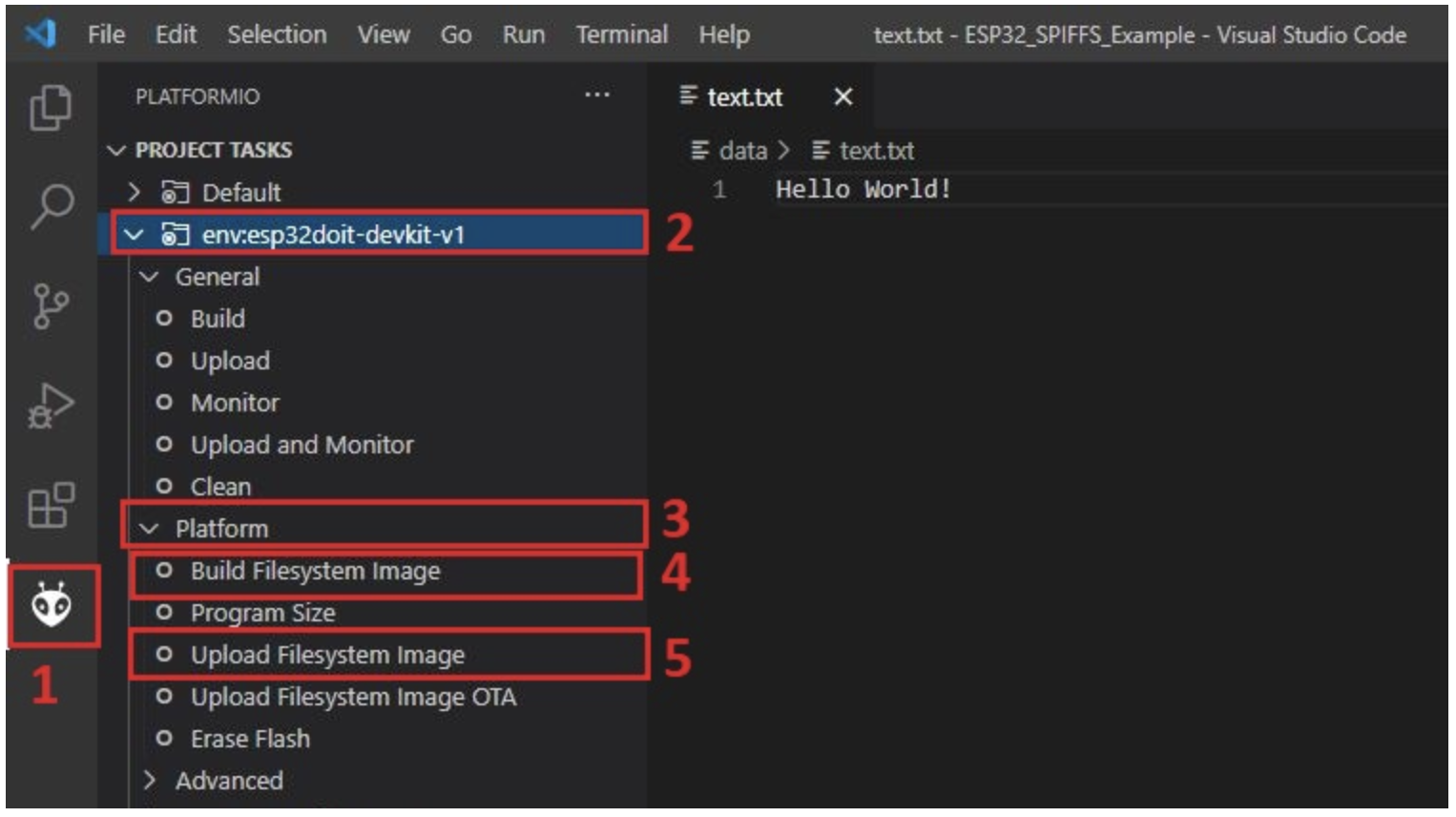
Task: Run the Erase Flash task
Action: 250,739
